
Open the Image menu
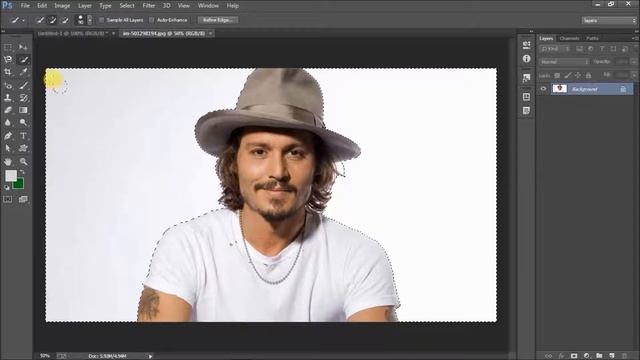(62, 6)
